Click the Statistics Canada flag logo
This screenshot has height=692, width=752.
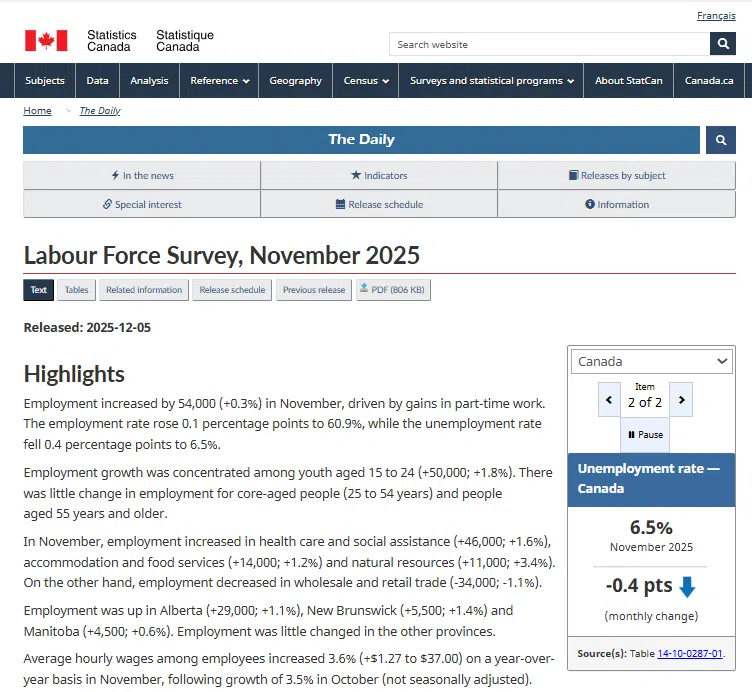click(46, 41)
